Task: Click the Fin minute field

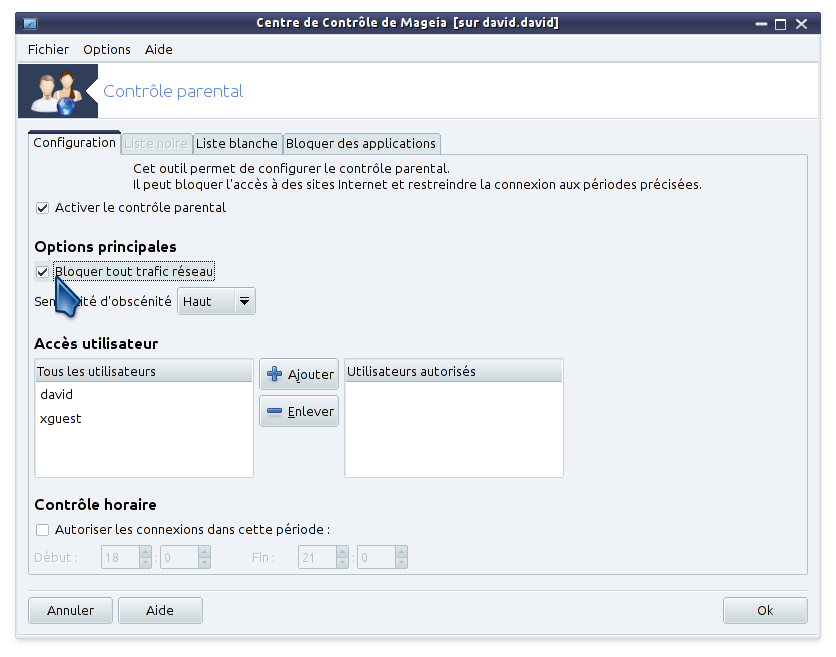Action: pos(376,557)
